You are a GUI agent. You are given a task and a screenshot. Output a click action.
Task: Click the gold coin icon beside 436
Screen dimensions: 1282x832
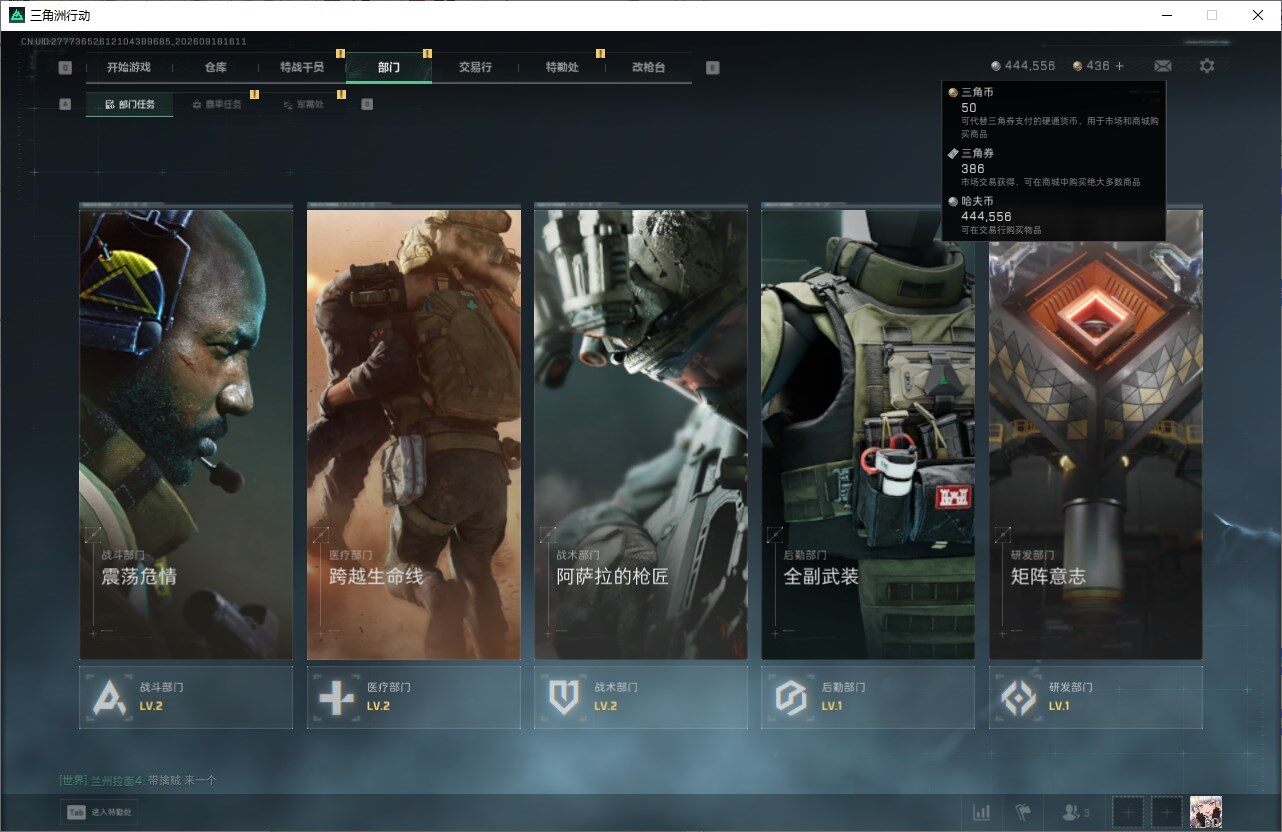tap(1078, 66)
